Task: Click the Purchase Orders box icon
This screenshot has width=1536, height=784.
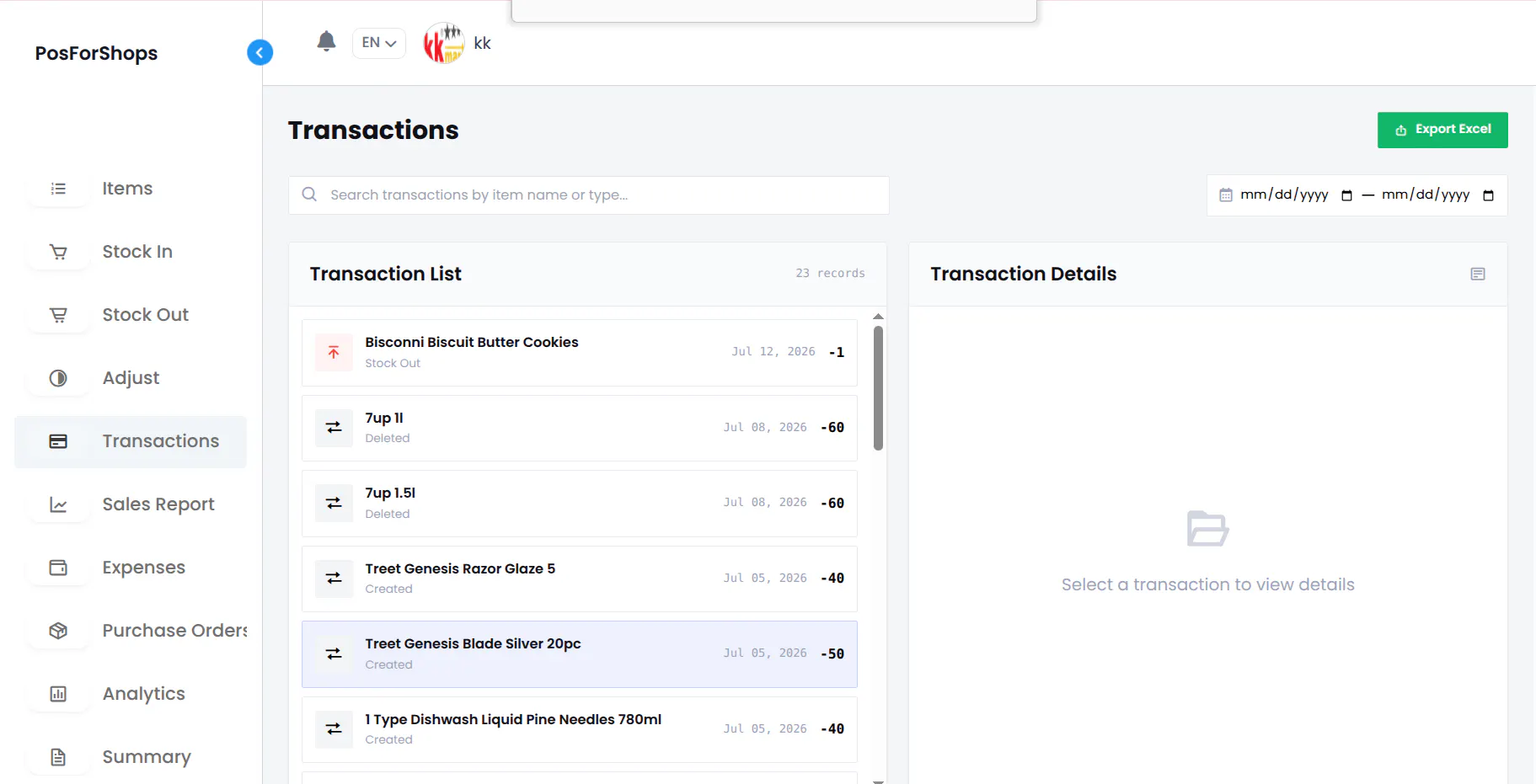Action: pos(58,631)
